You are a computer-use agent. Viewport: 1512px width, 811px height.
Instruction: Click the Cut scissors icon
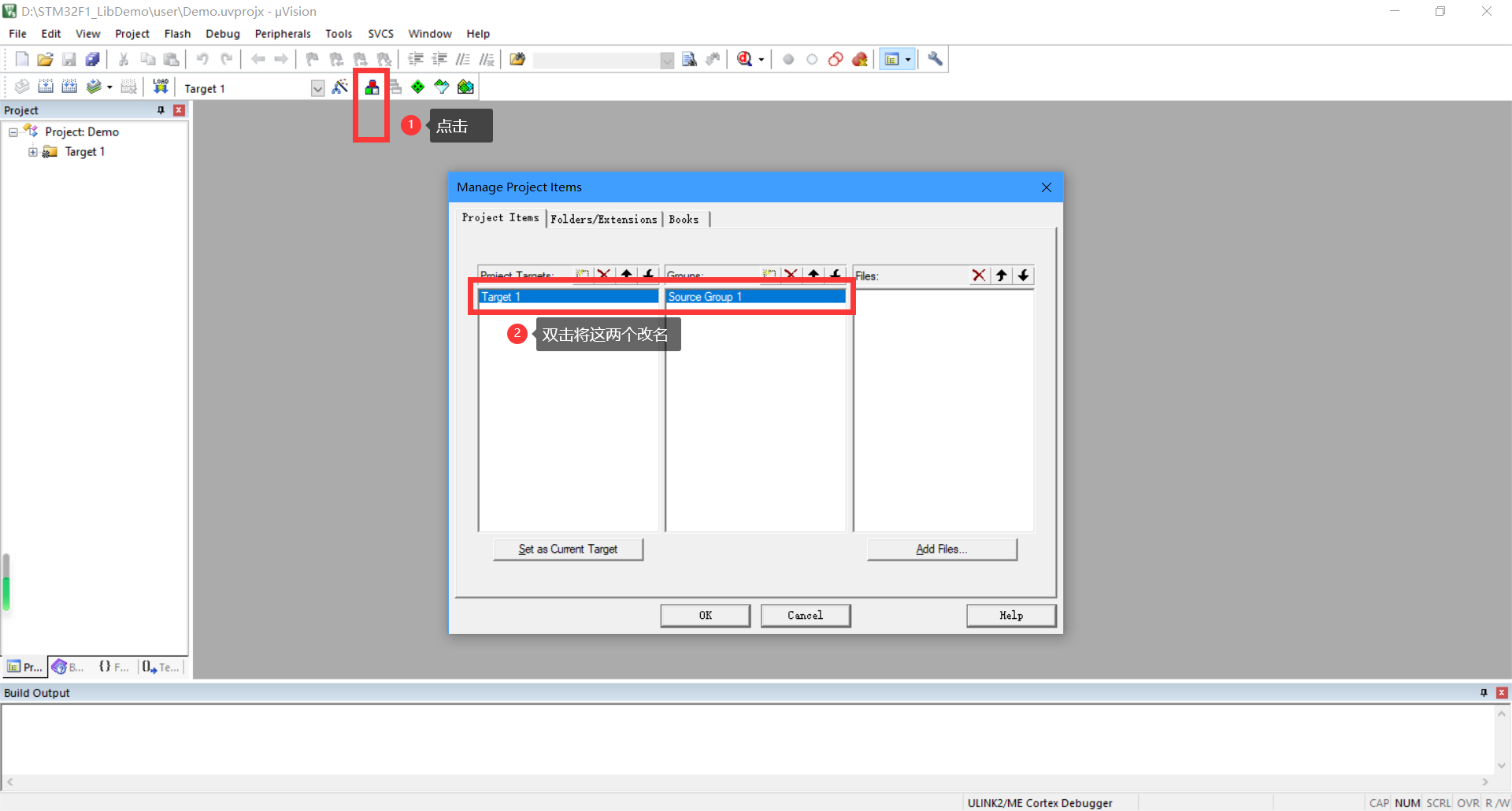[x=124, y=59]
